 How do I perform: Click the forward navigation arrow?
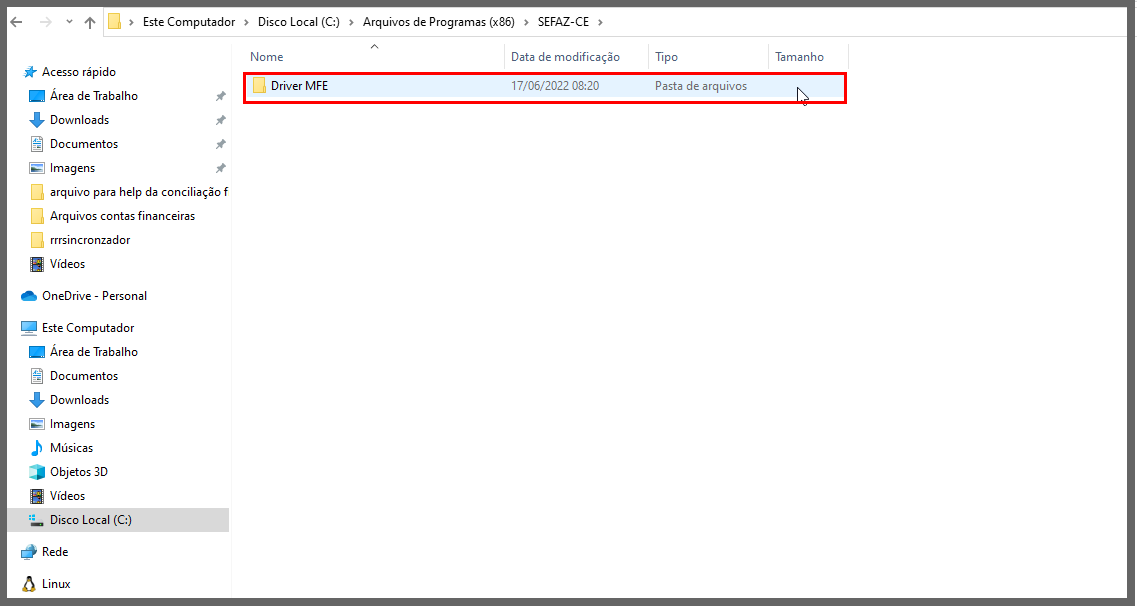[45, 22]
